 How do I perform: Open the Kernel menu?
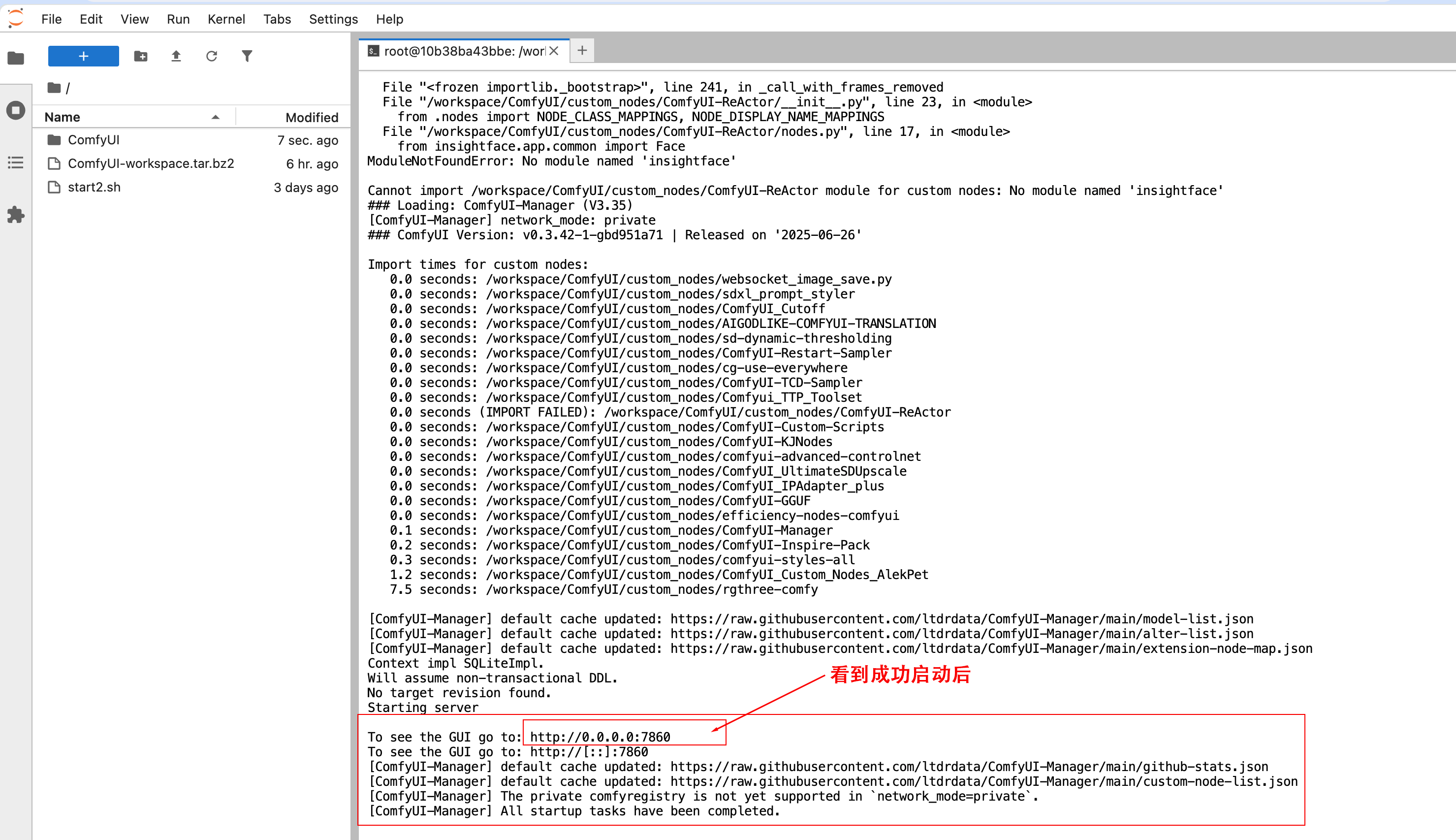[x=226, y=19]
